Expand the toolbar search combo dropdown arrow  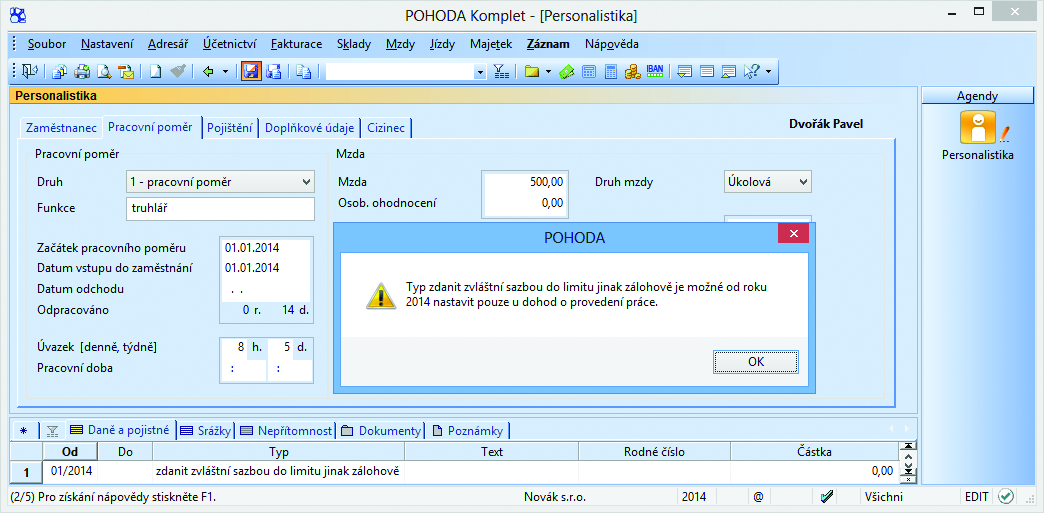tap(480, 71)
